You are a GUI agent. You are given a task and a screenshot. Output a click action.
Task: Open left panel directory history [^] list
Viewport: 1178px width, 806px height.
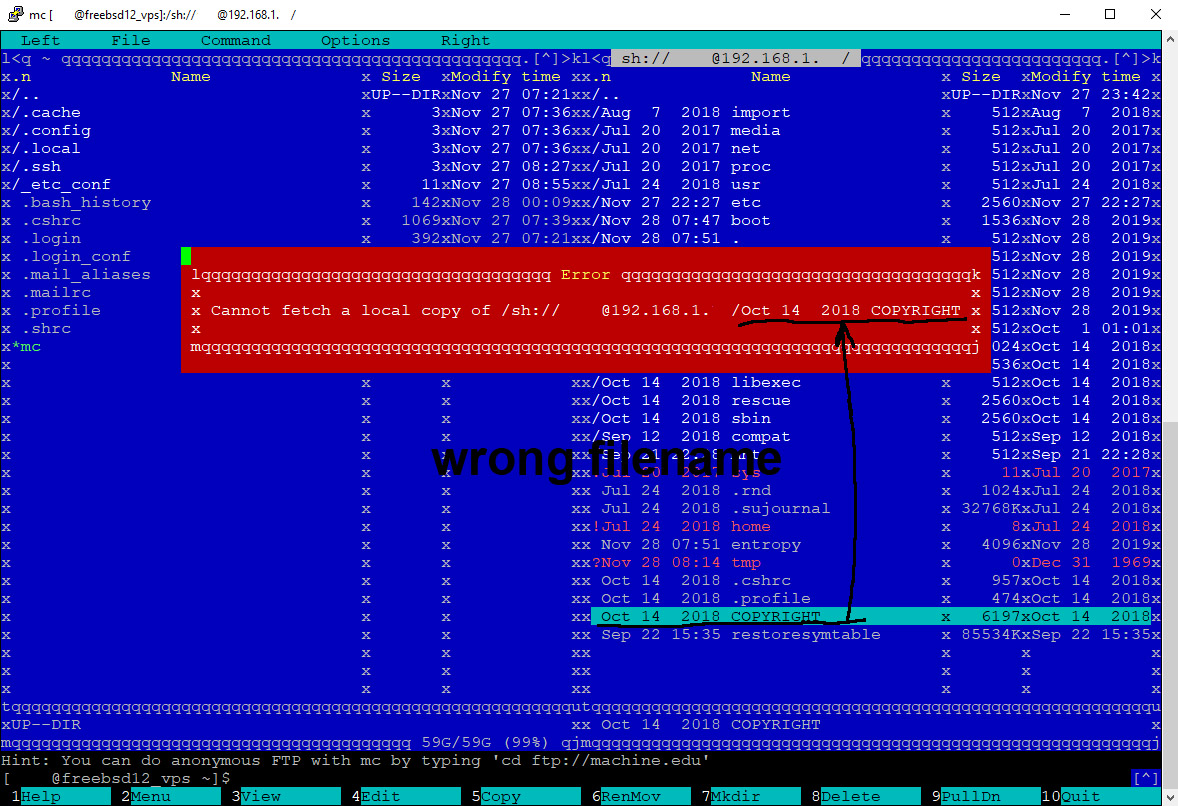pos(545,58)
